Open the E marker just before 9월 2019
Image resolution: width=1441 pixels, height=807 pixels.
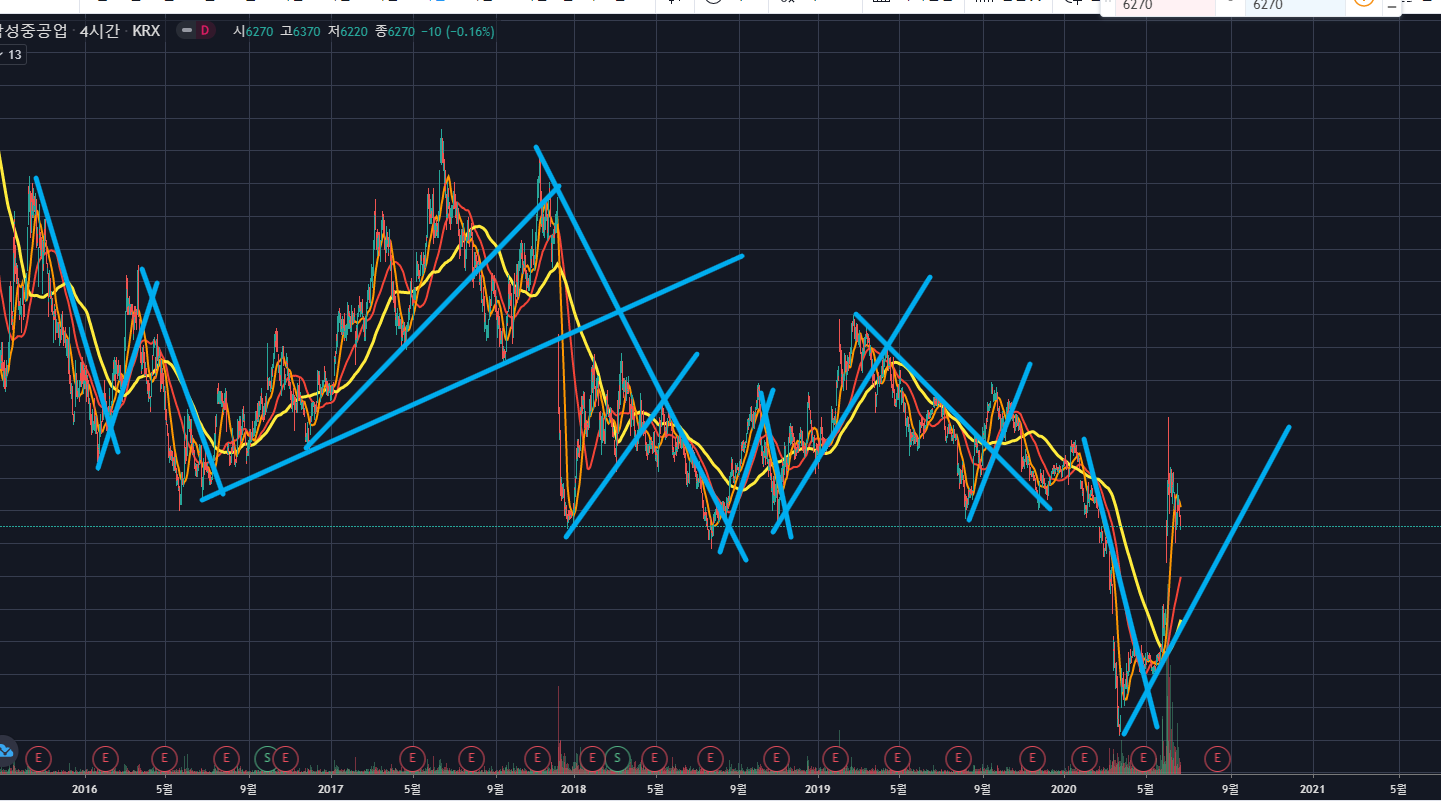click(958, 758)
